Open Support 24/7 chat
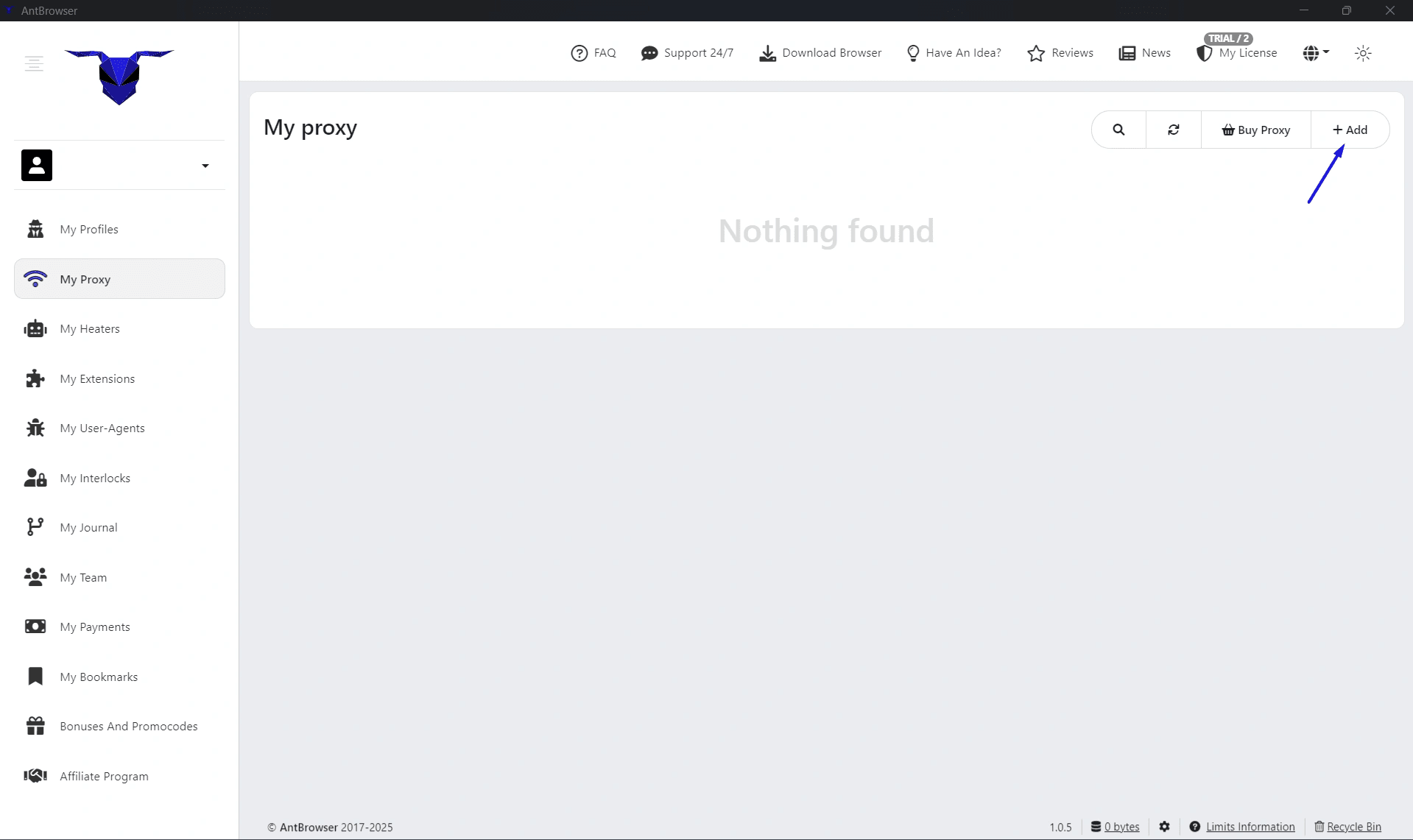 coord(687,53)
